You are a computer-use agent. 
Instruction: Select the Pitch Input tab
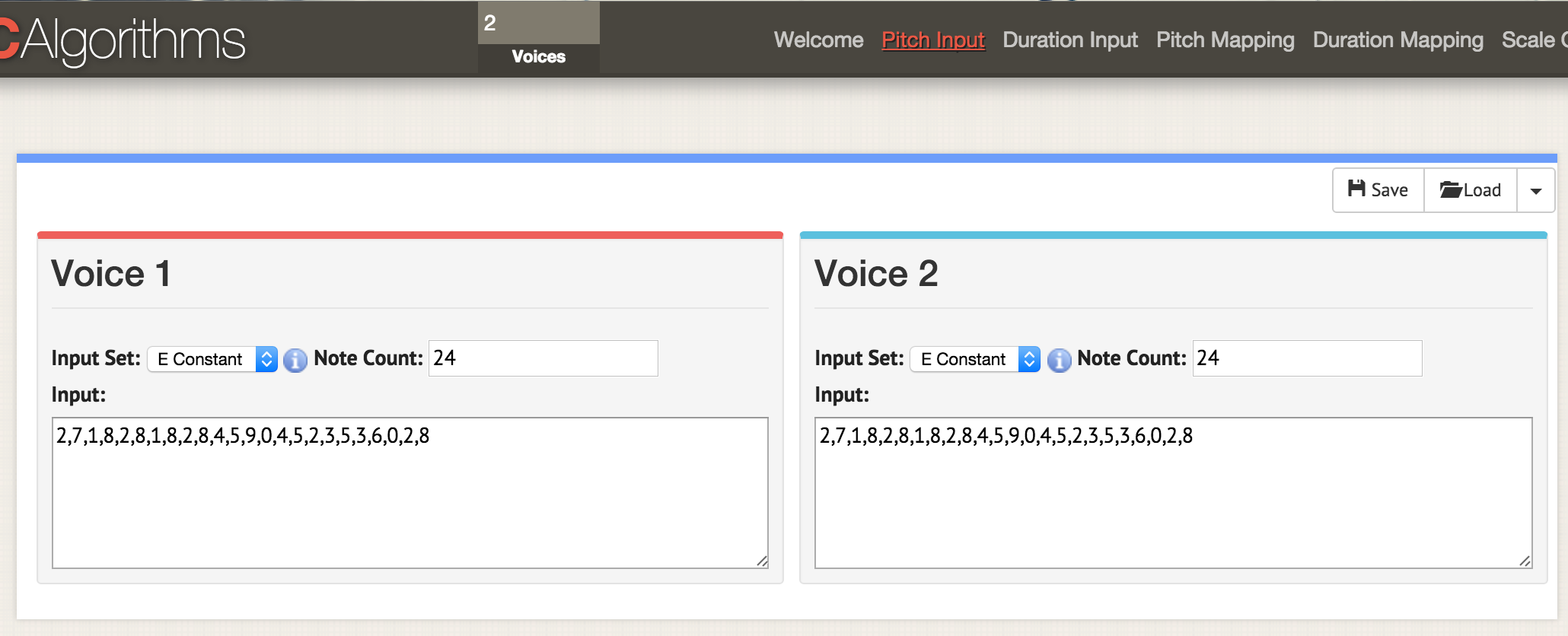pos(932,40)
